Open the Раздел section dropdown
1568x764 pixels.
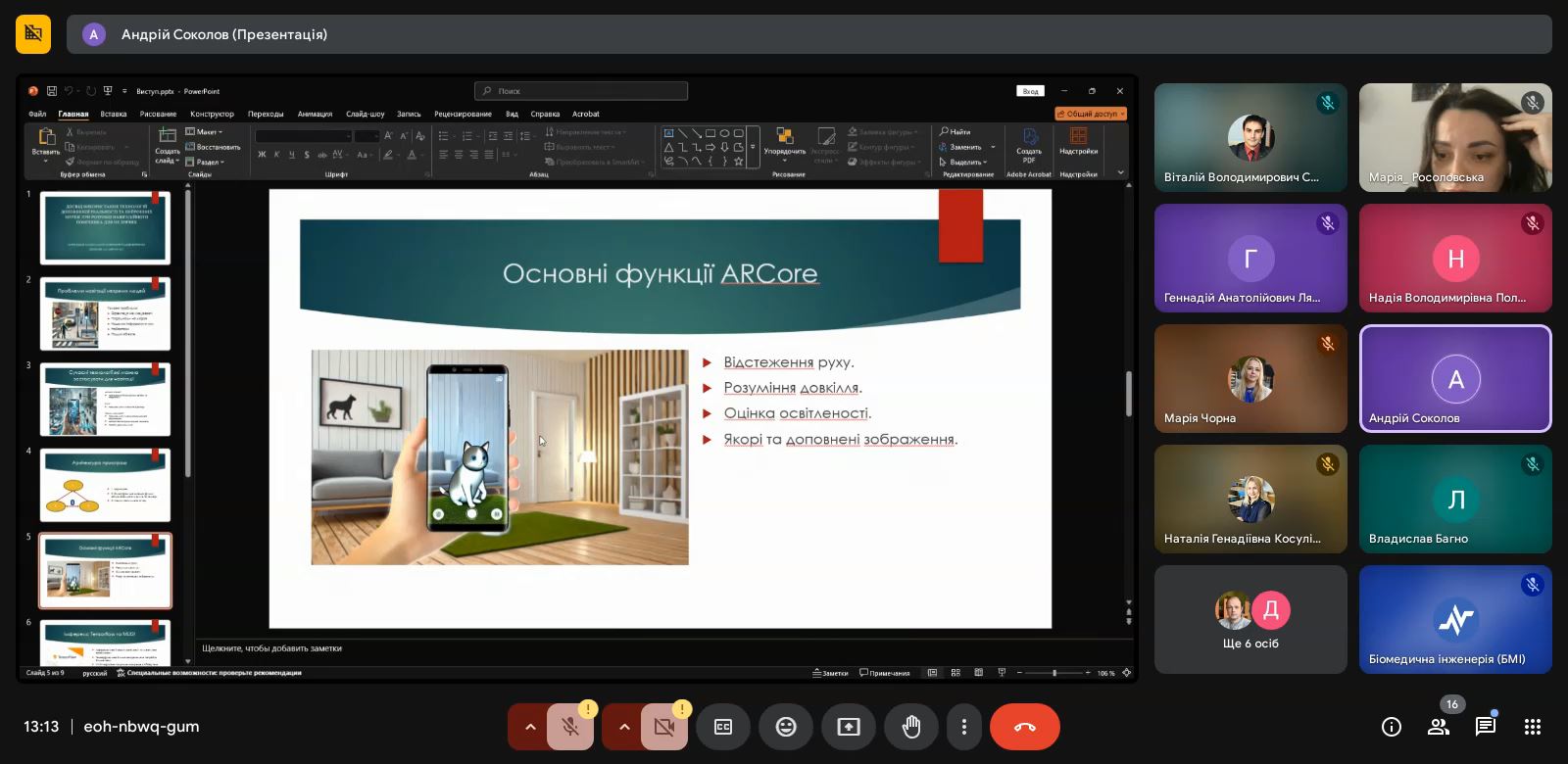pos(205,162)
